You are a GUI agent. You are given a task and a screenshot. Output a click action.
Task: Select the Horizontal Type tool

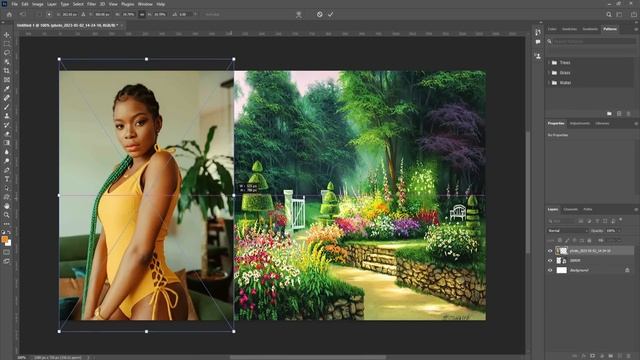[7, 179]
